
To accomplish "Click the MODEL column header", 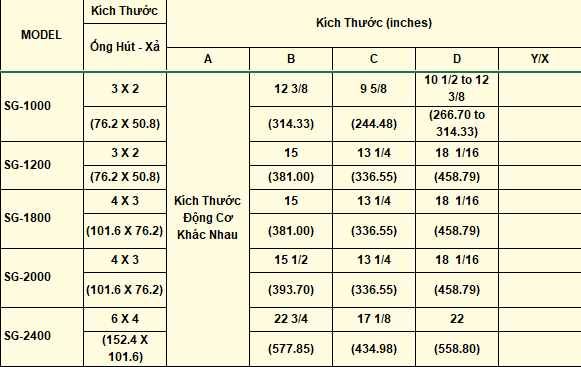I will (x=42, y=35).
